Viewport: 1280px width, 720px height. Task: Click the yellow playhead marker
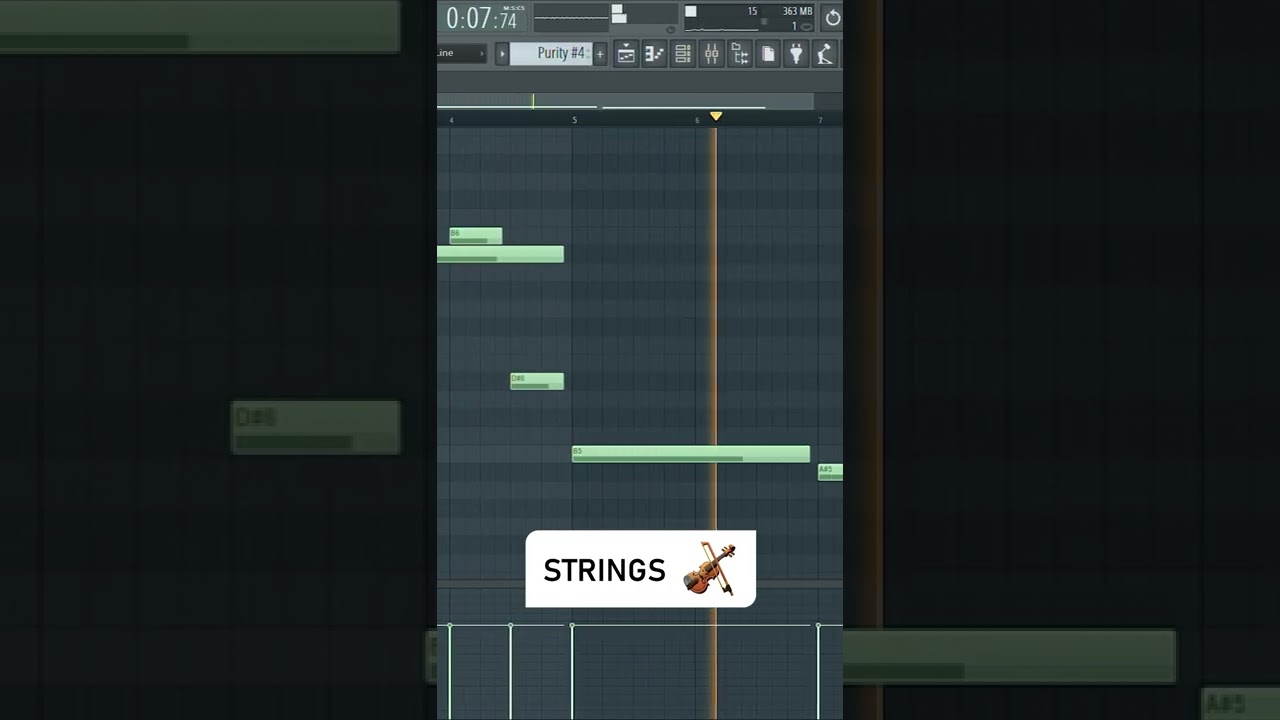click(x=716, y=117)
